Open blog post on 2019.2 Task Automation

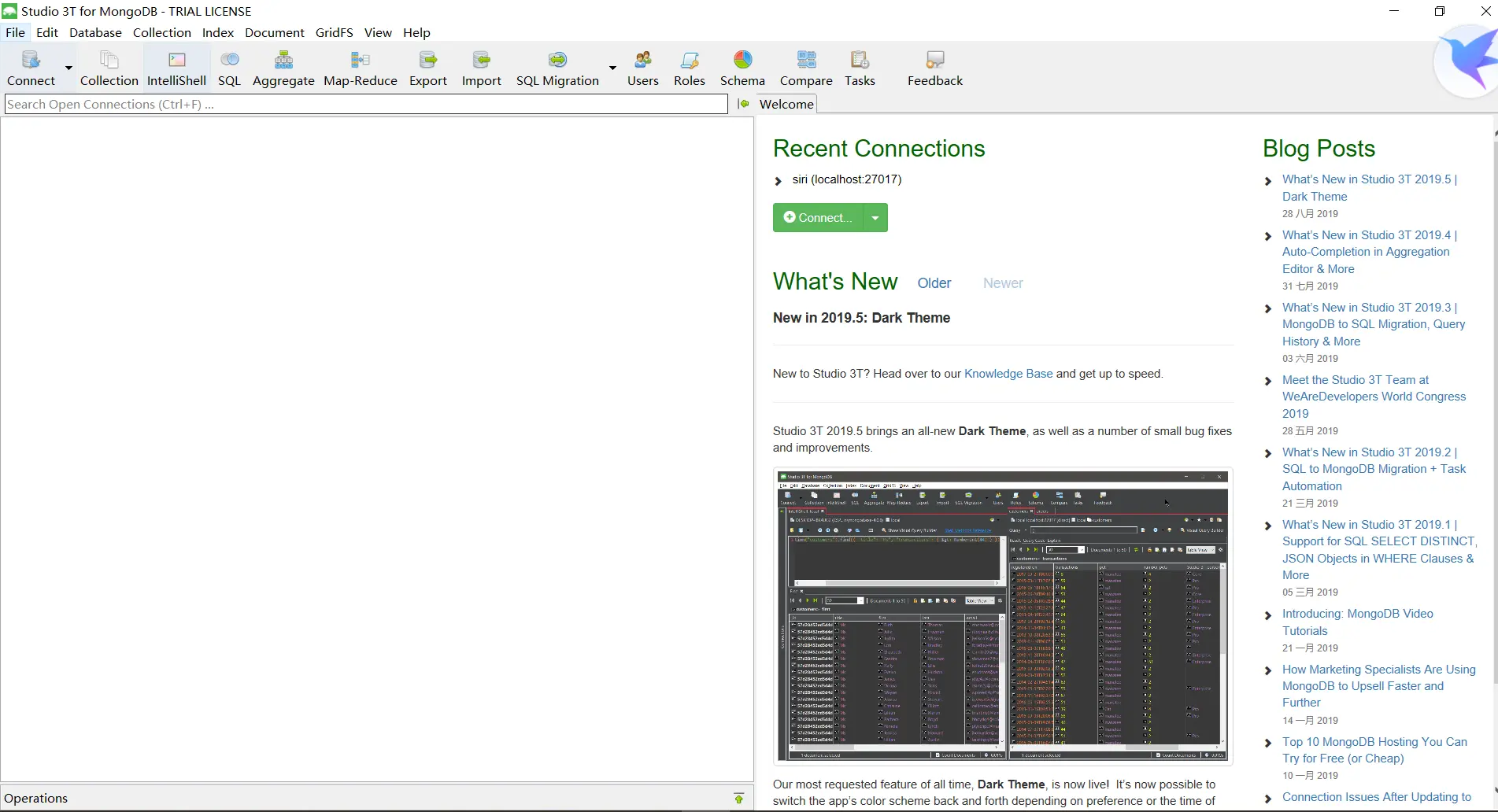(x=1374, y=469)
